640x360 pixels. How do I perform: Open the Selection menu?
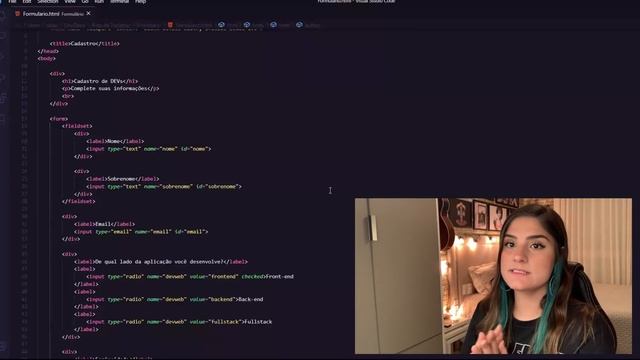click(48, 2)
